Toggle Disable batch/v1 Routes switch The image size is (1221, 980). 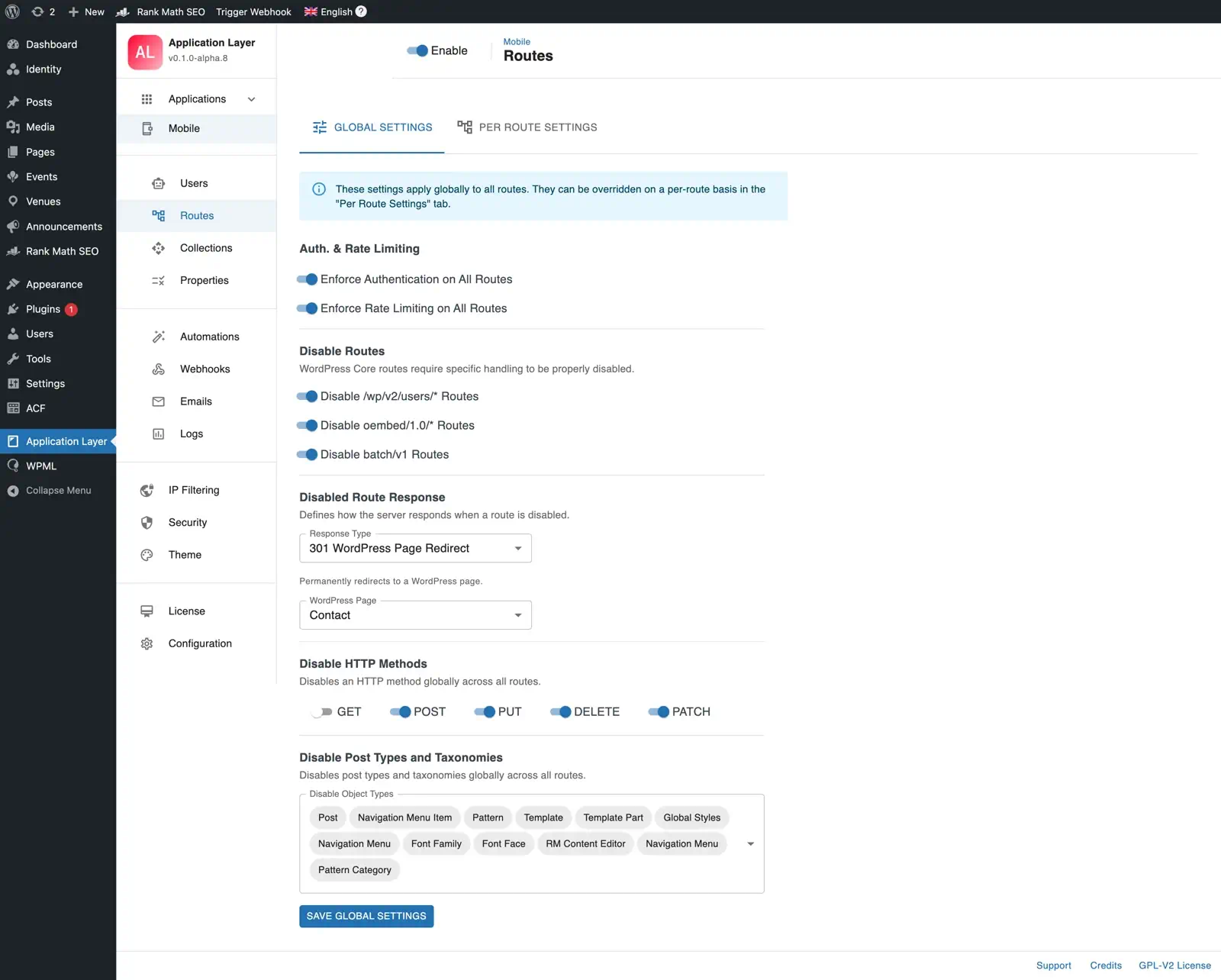click(x=307, y=454)
